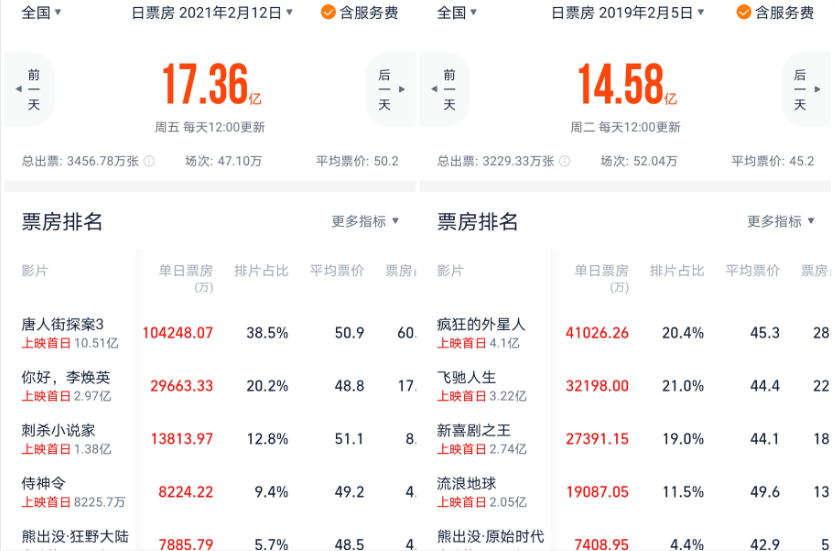Open movie 你好，李焕英
Image resolution: width=834 pixels, height=551 pixels.
[66, 377]
